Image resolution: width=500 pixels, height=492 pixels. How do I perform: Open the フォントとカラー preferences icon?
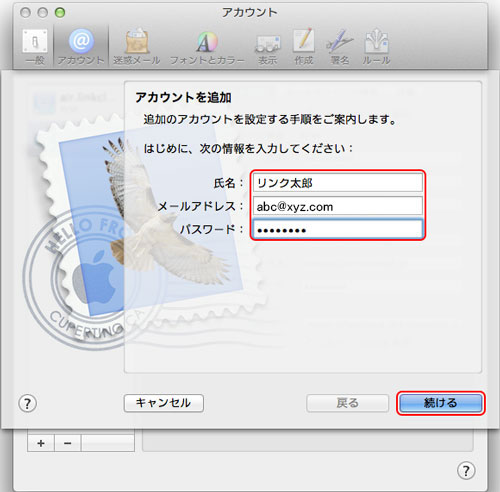click(x=207, y=46)
